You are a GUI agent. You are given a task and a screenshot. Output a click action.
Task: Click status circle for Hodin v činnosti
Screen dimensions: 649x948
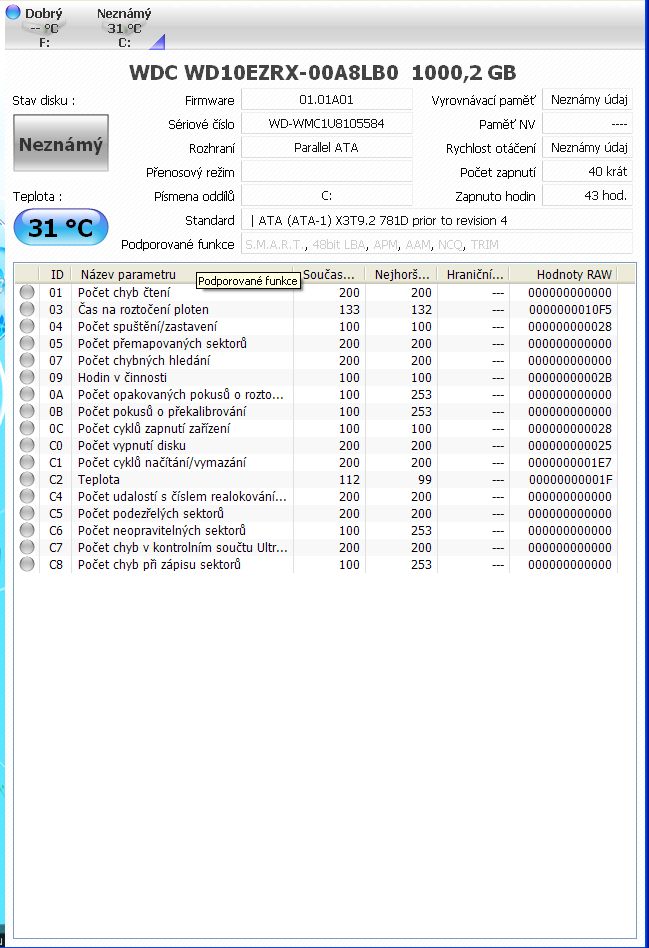27,377
